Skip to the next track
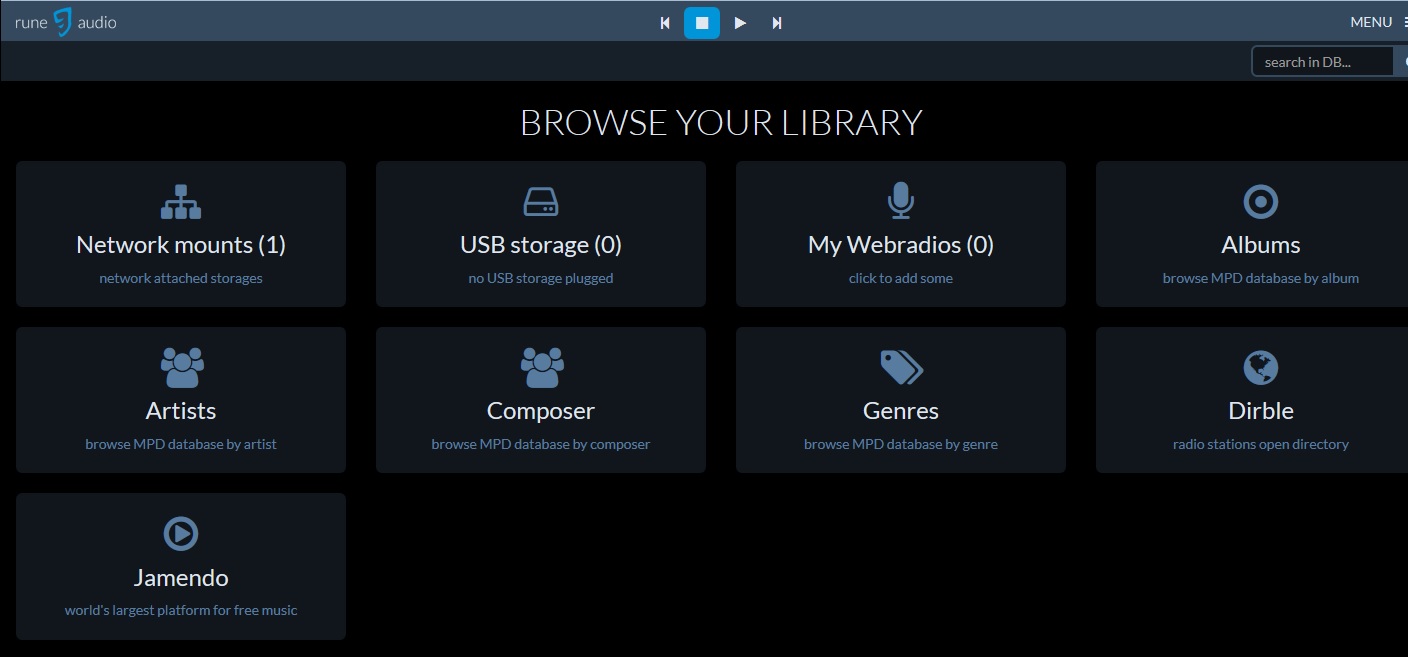 pyautogui.click(x=777, y=23)
